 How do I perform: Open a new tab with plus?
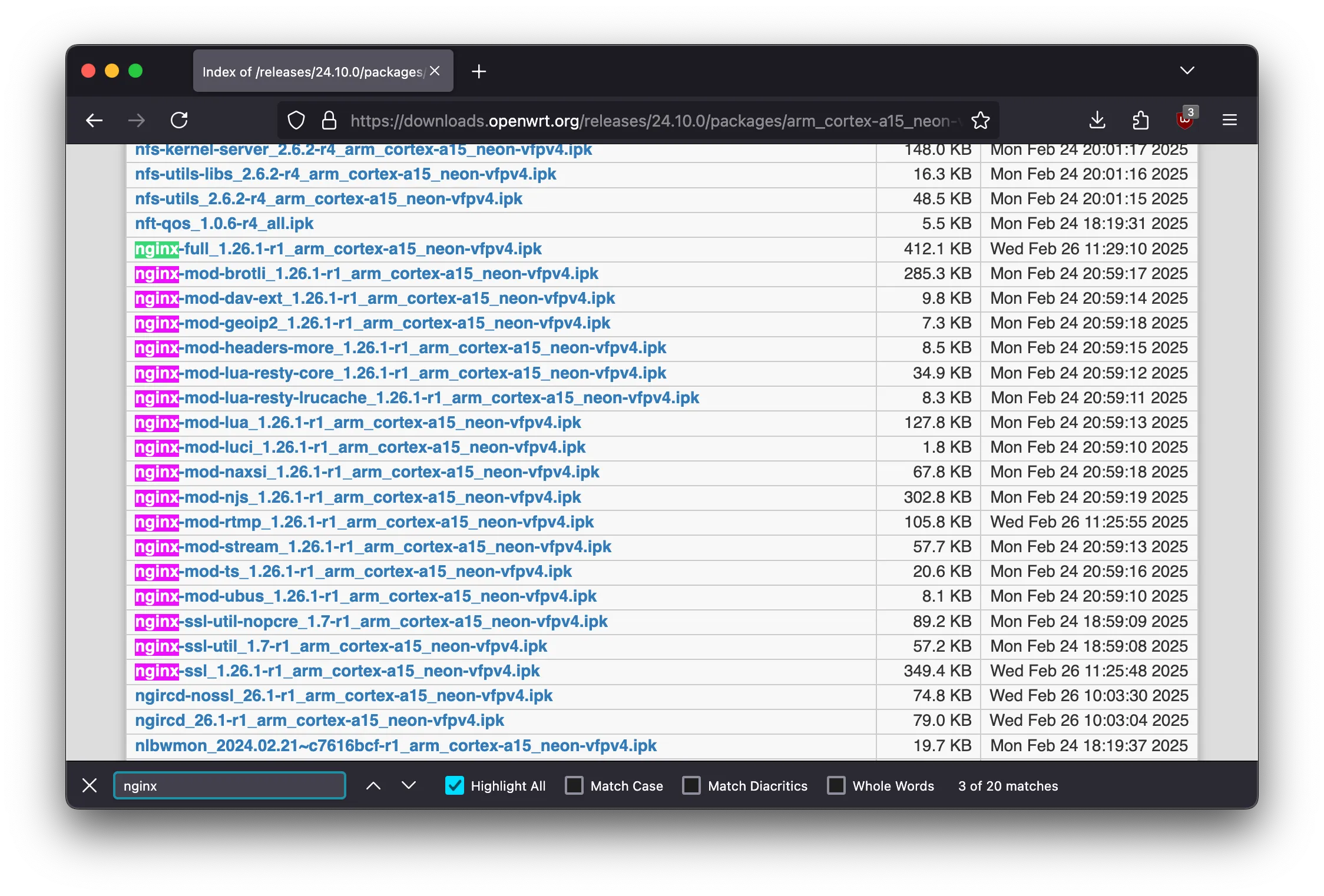coord(479,71)
